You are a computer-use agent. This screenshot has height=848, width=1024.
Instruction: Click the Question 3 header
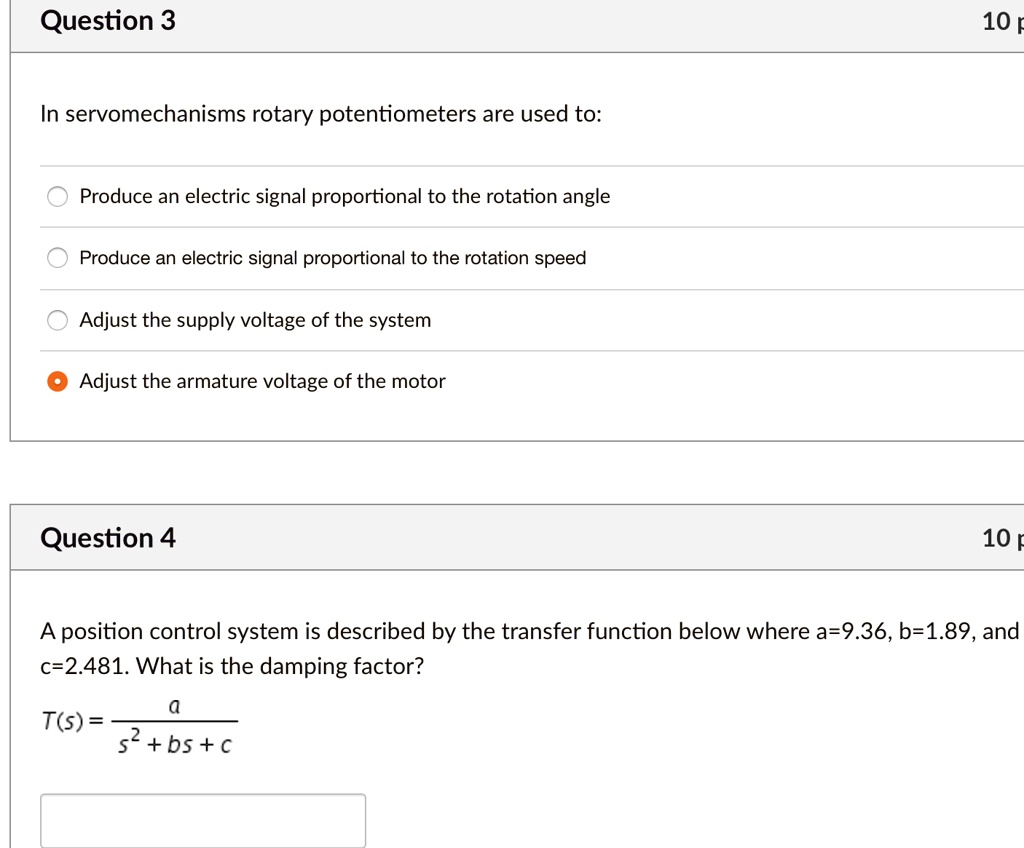point(107,20)
